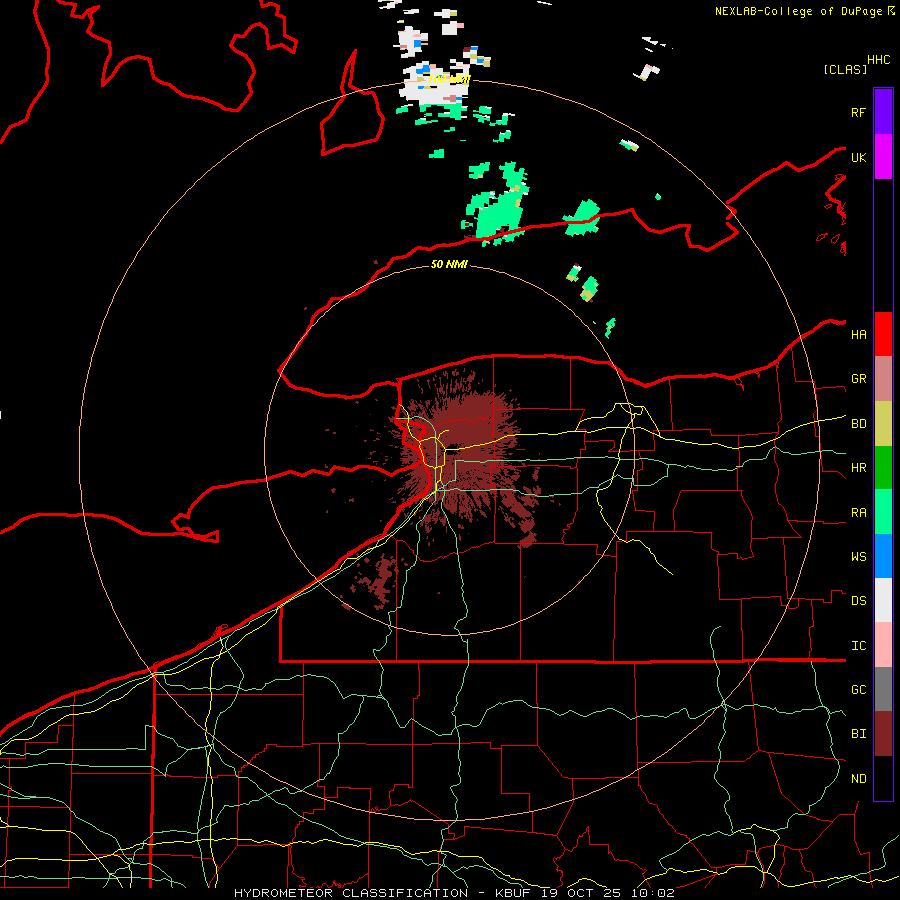Click the BI brown legend color swatch

(x=883, y=734)
